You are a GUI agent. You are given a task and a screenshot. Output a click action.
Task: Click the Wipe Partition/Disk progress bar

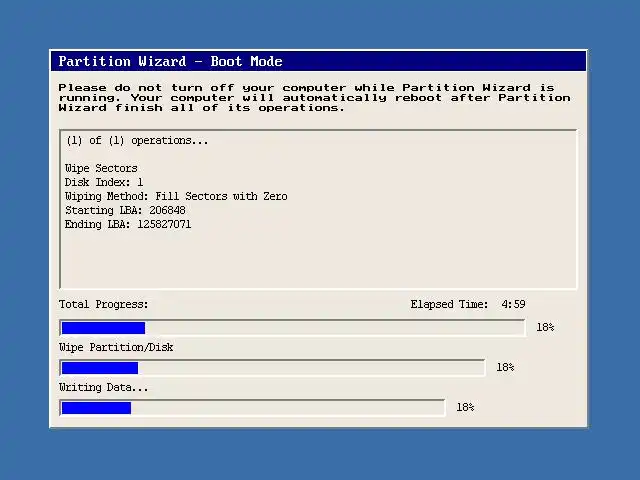coord(272,368)
